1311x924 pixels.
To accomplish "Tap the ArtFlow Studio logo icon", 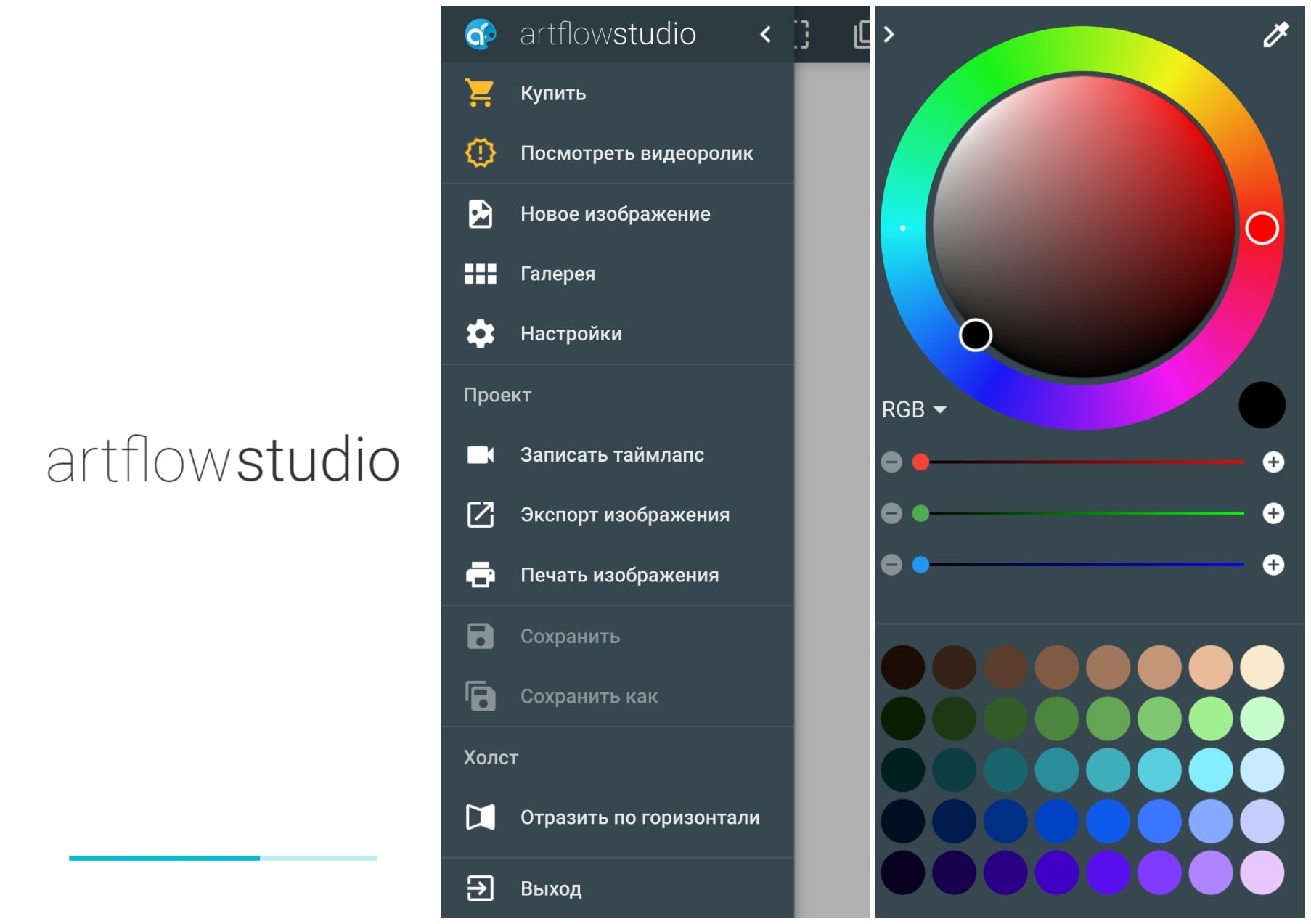I will [x=481, y=34].
